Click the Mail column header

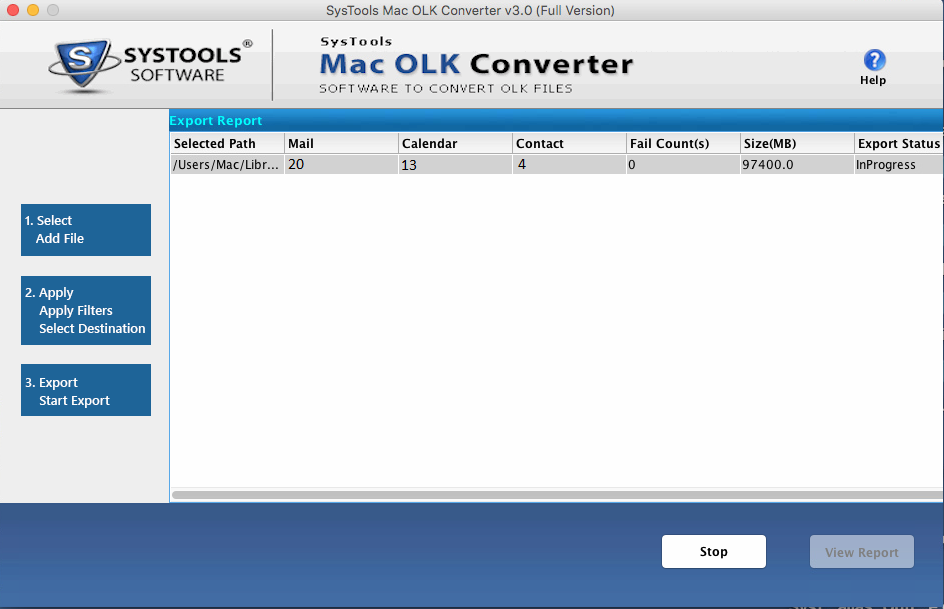point(341,143)
